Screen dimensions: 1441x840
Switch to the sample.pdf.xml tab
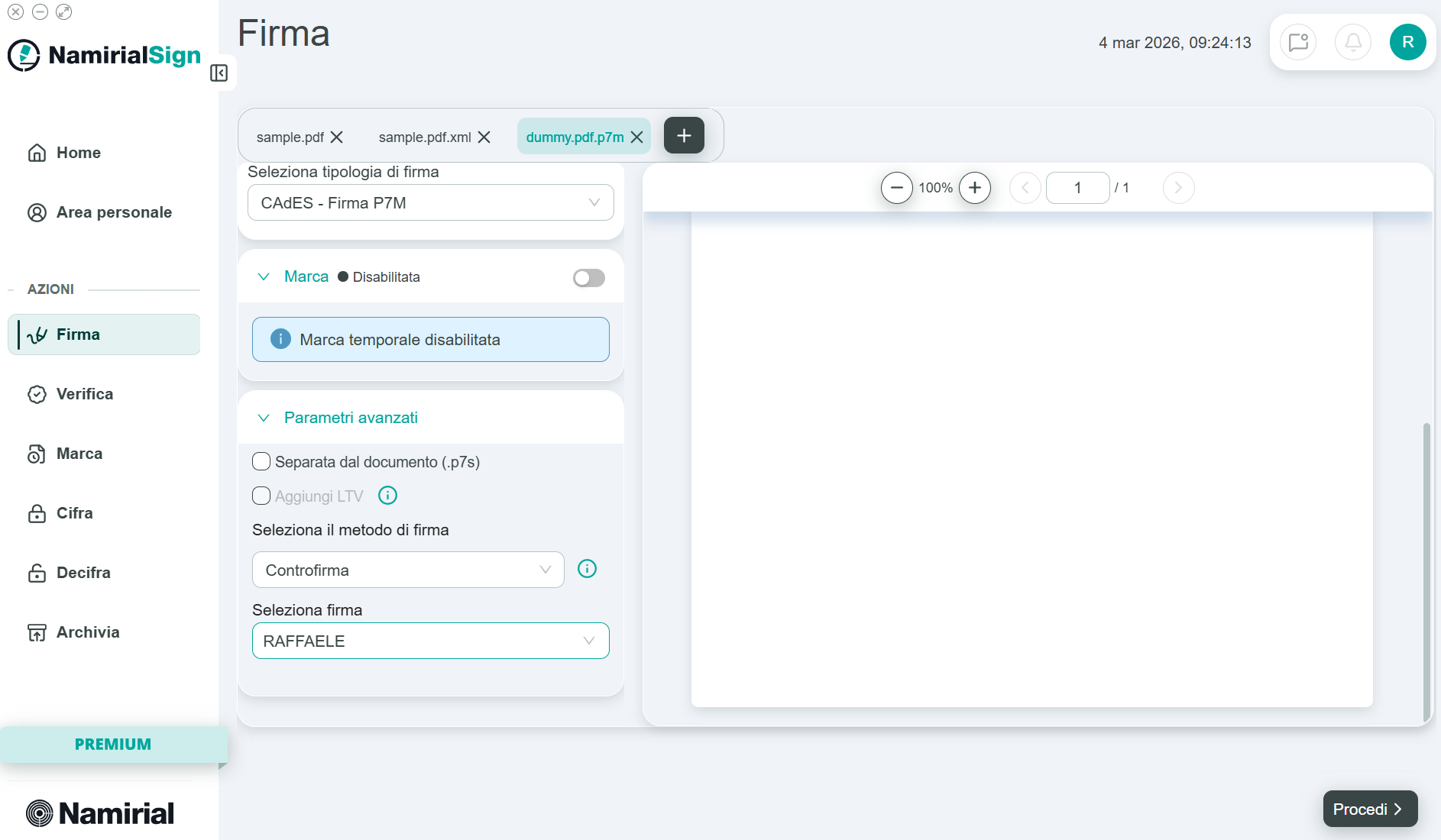click(425, 137)
